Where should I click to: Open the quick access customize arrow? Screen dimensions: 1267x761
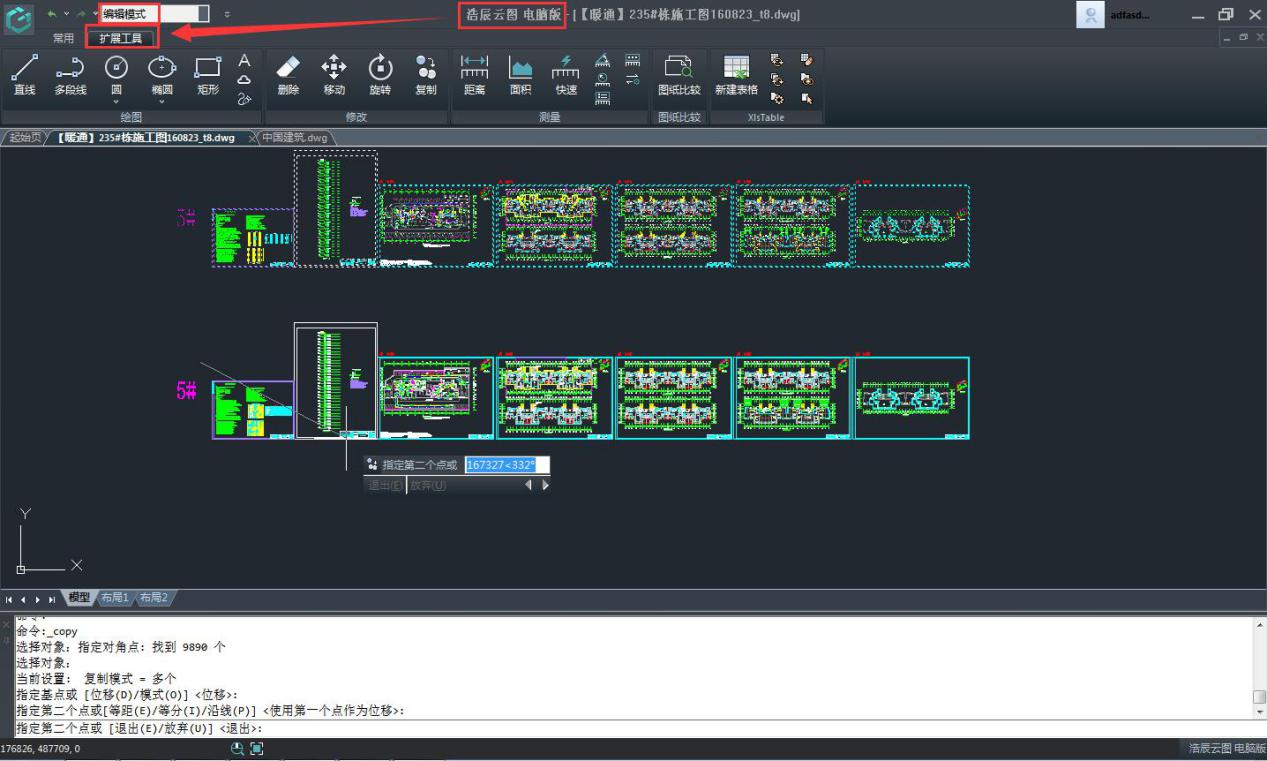227,14
